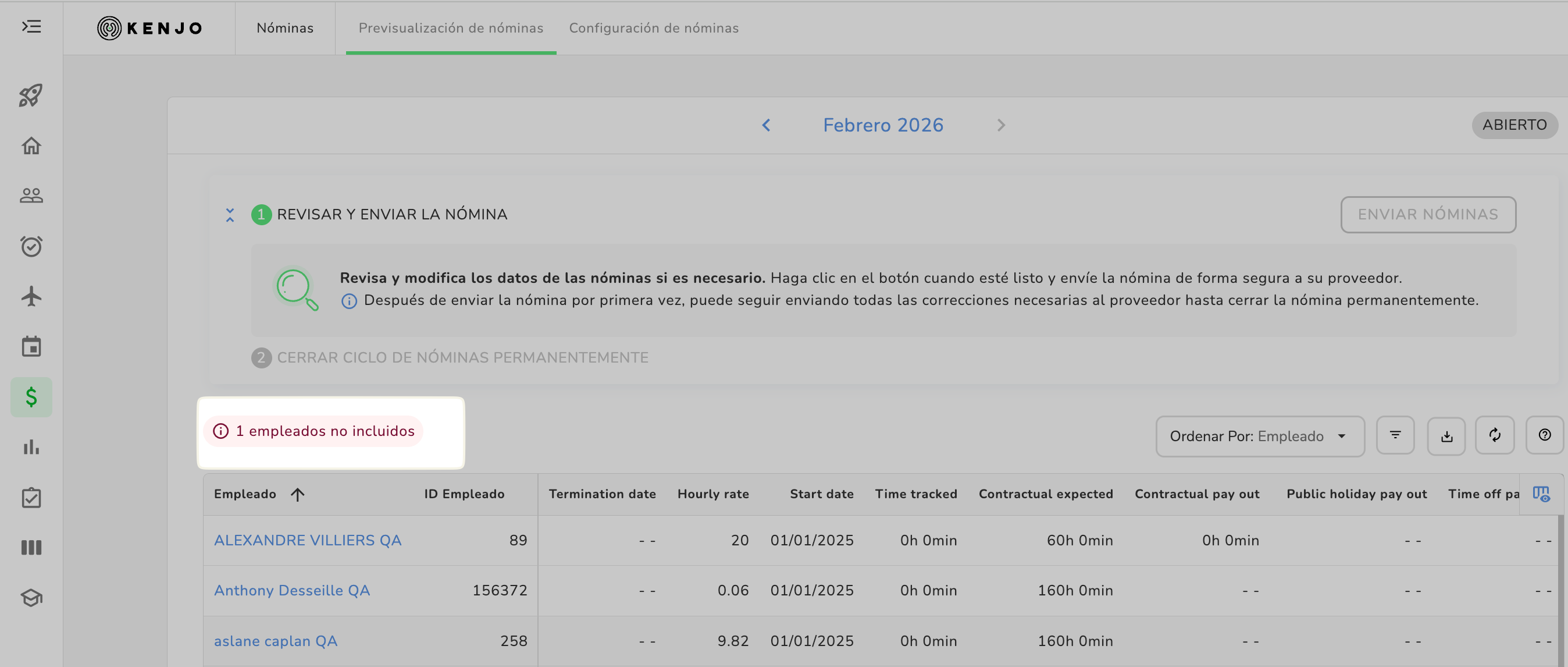Open the help question mark button

1544,435
